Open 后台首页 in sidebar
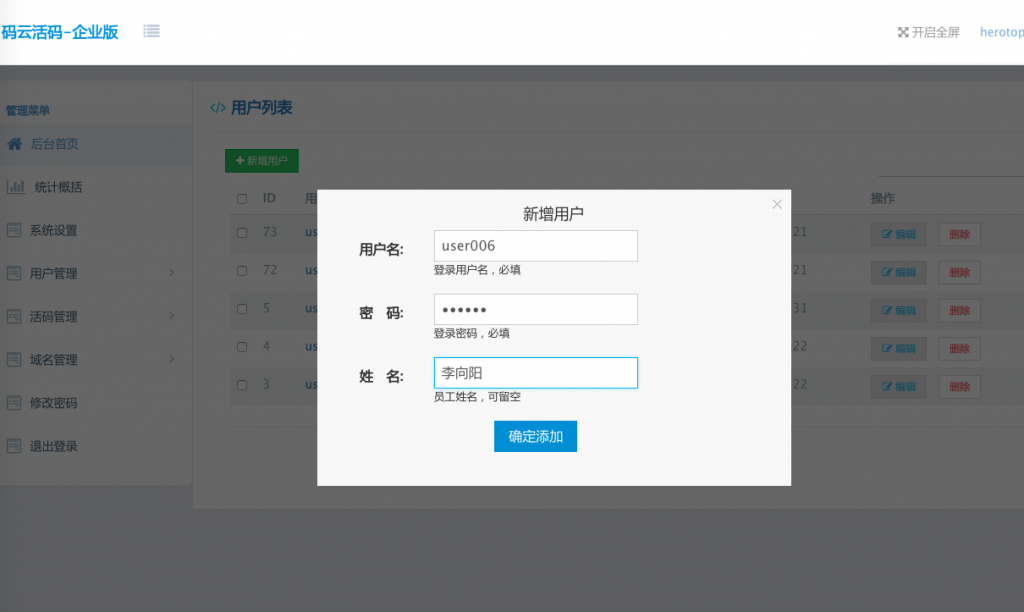Viewport: 1024px width, 612px height. (96, 144)
